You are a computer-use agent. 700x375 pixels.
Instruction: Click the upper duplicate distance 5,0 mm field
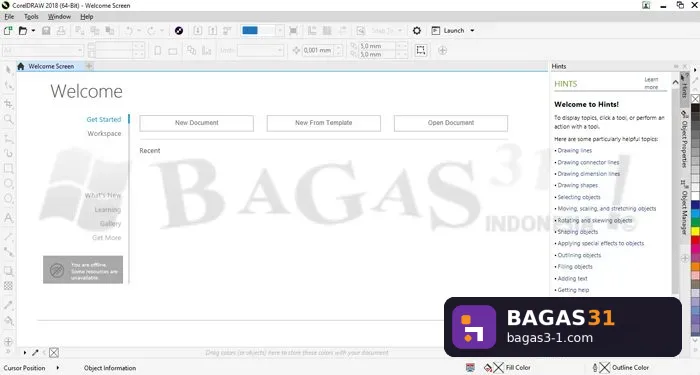[377, 46]
